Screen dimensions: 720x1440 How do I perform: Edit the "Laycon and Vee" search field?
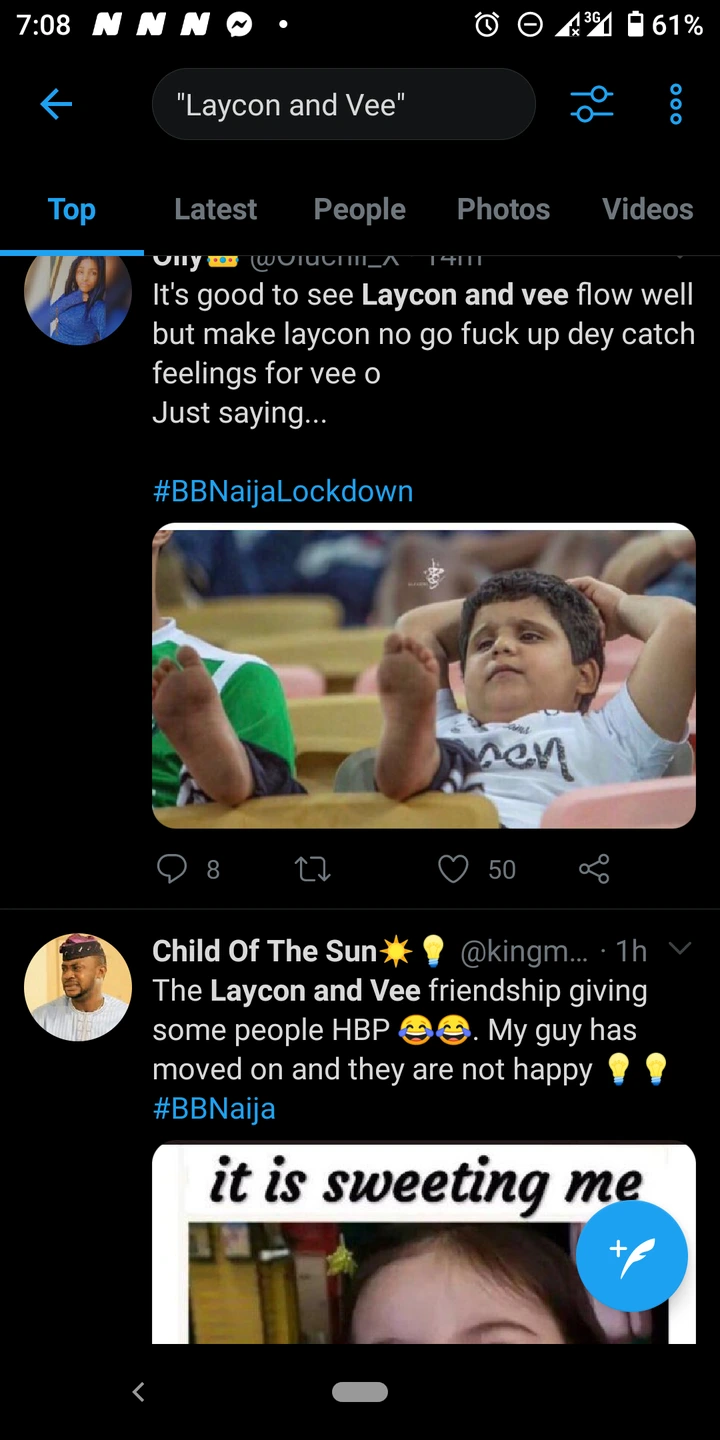coord(343,104)
